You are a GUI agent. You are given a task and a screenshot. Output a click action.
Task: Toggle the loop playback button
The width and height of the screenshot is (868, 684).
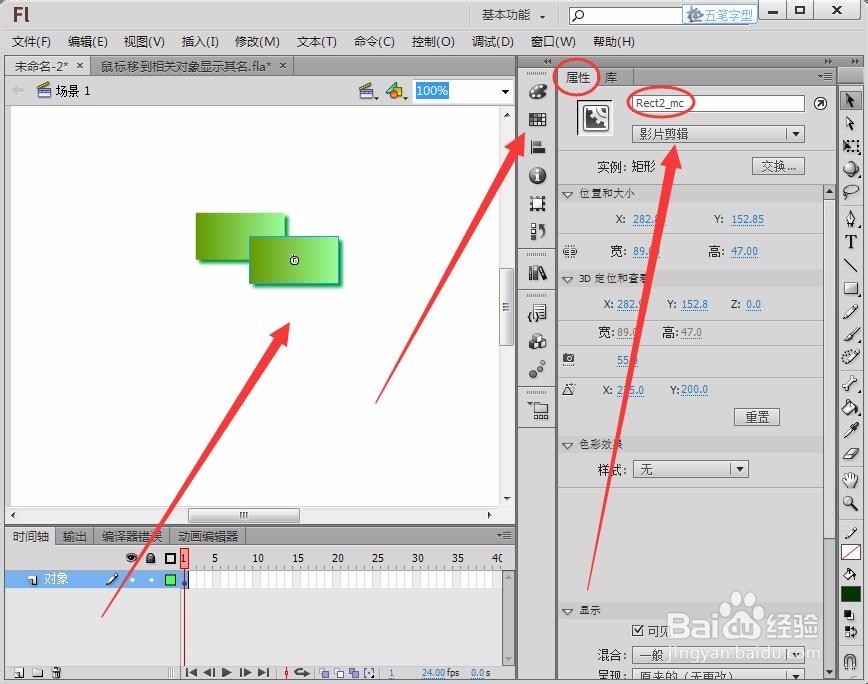(302, 673)
